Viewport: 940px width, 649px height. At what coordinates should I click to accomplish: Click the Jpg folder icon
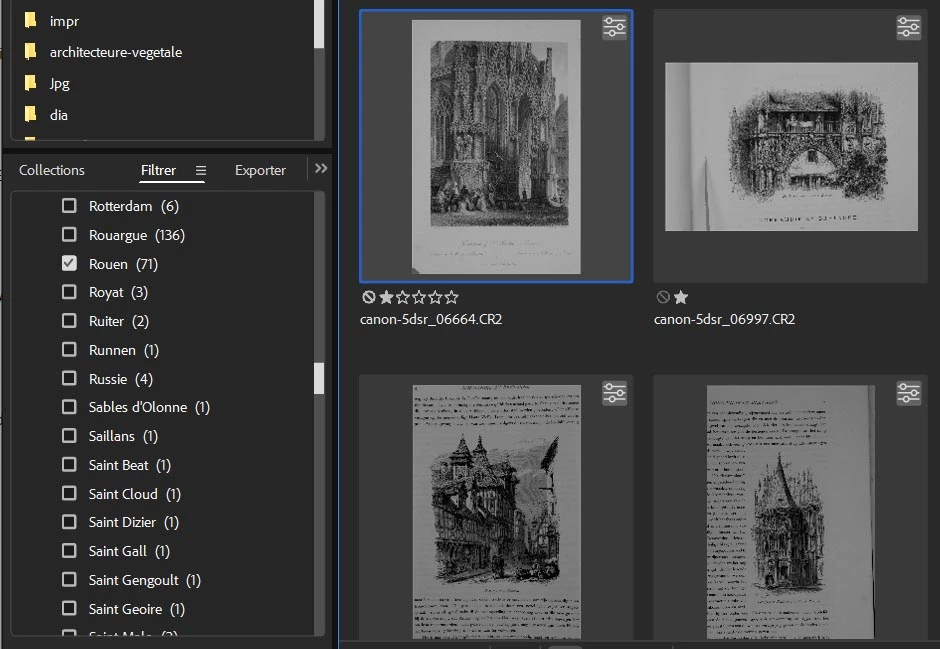pyautogui.click(x=31, y=83)
